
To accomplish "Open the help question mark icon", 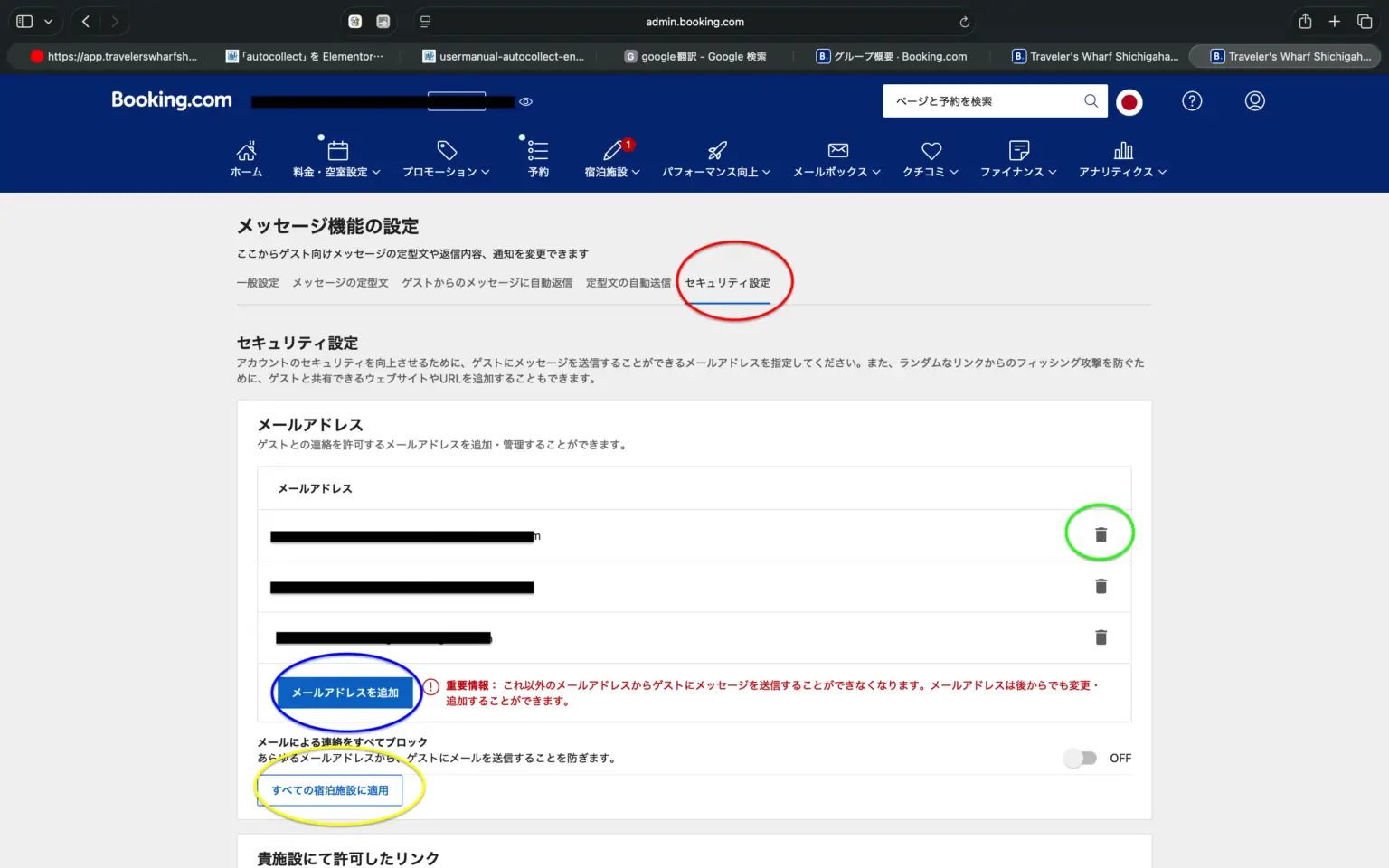I will (1192, 101).
